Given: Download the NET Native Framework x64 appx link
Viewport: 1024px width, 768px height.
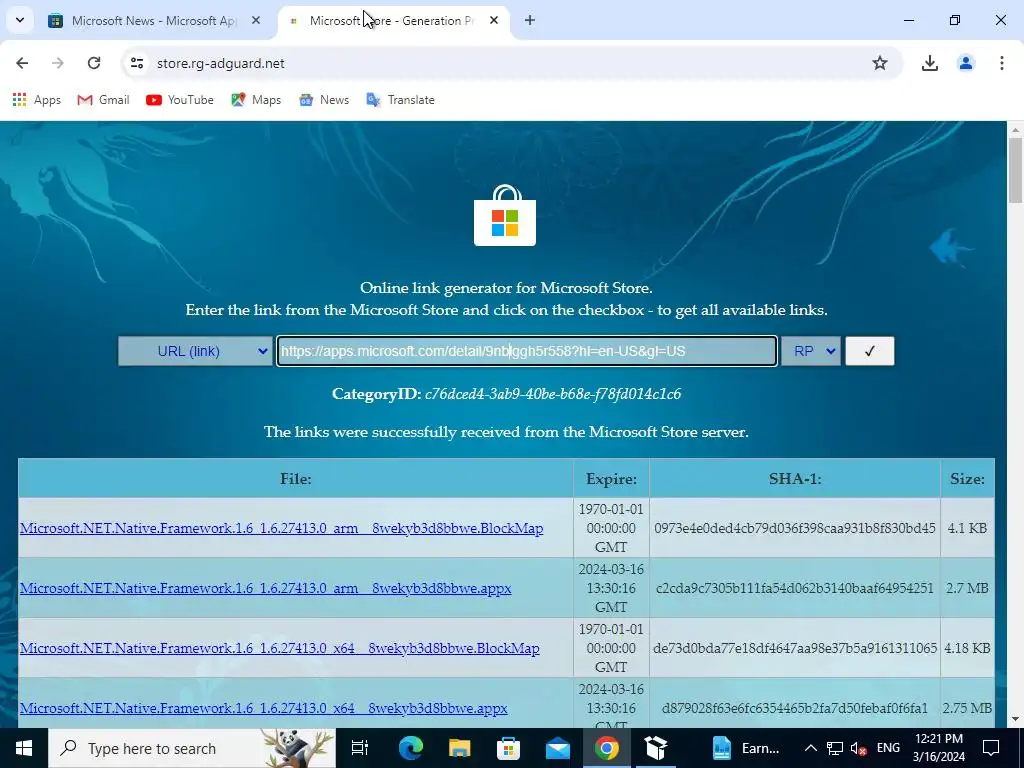Looking at the screenshot, I should pyautogui.click(x=263, y=709).
